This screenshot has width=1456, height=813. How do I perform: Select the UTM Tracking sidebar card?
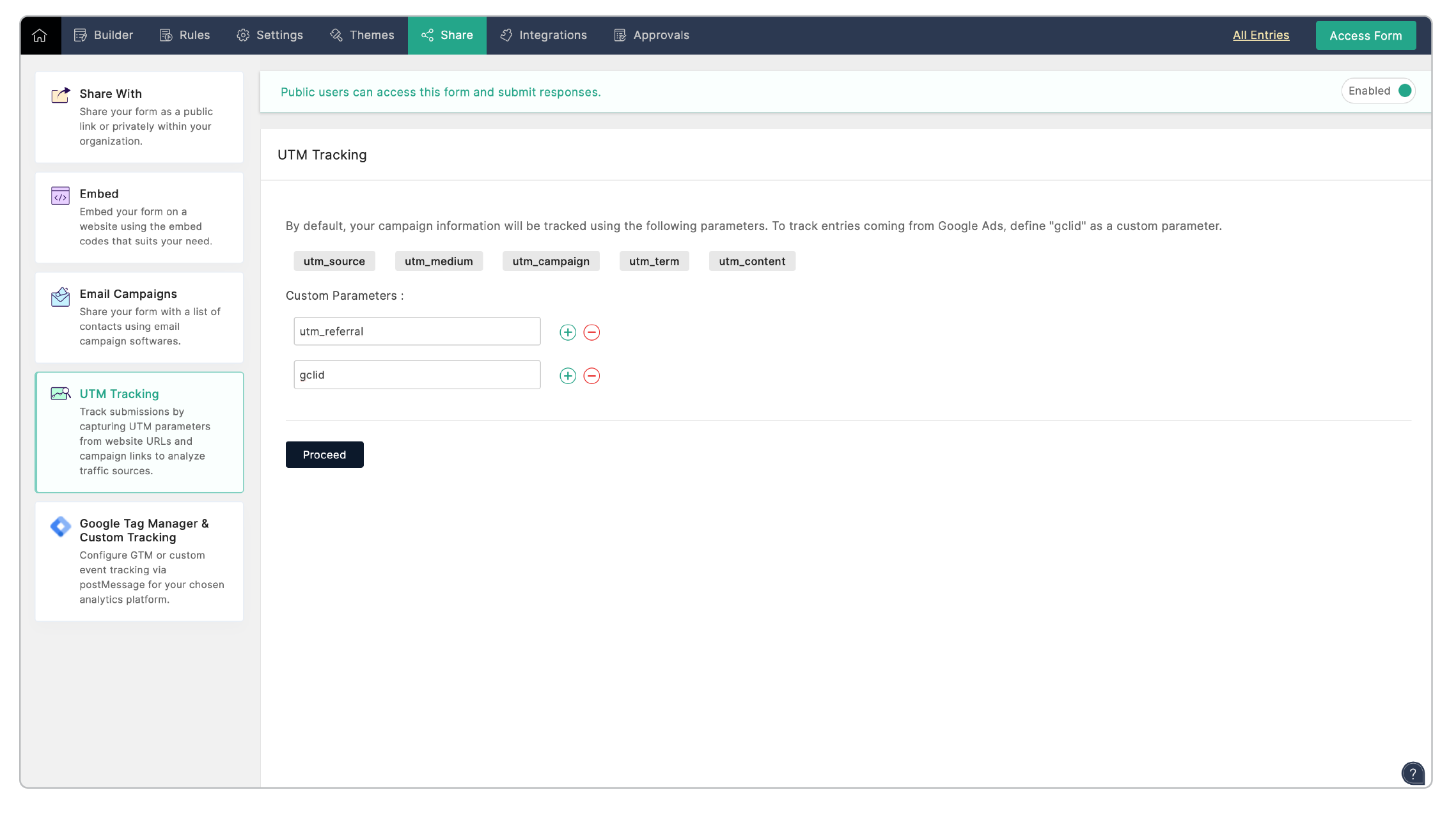(x=139, y=432)
